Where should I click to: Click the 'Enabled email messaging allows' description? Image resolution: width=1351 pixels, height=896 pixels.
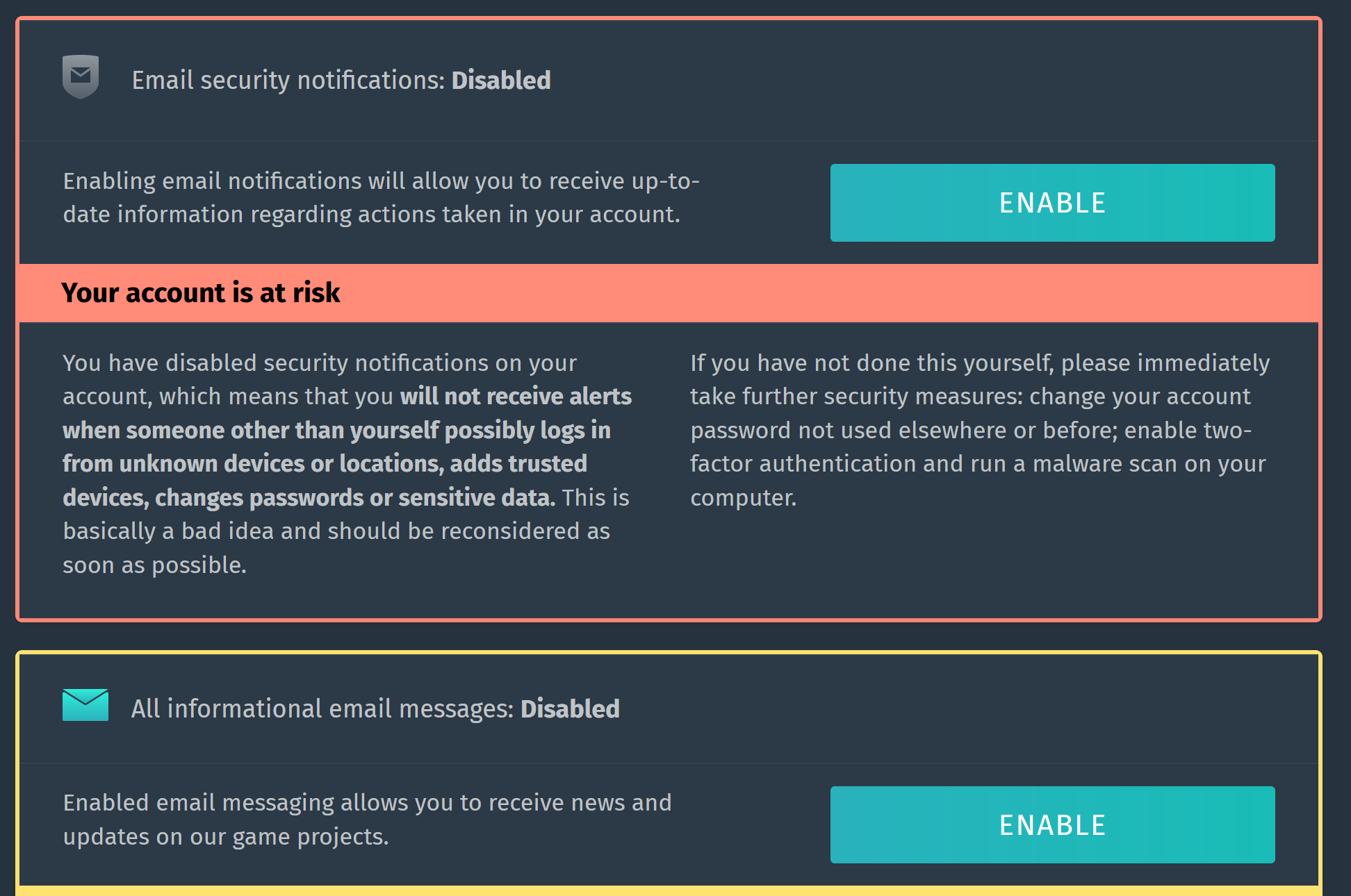point(367,803)
